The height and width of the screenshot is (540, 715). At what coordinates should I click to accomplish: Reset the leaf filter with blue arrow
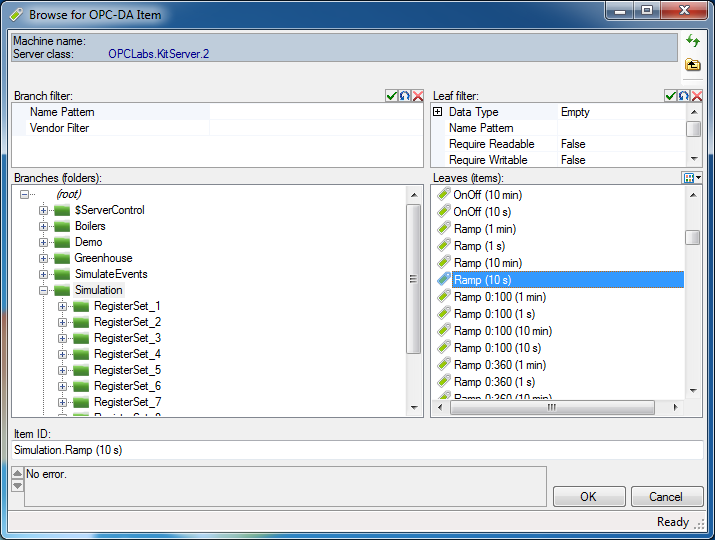pos(683,96)
